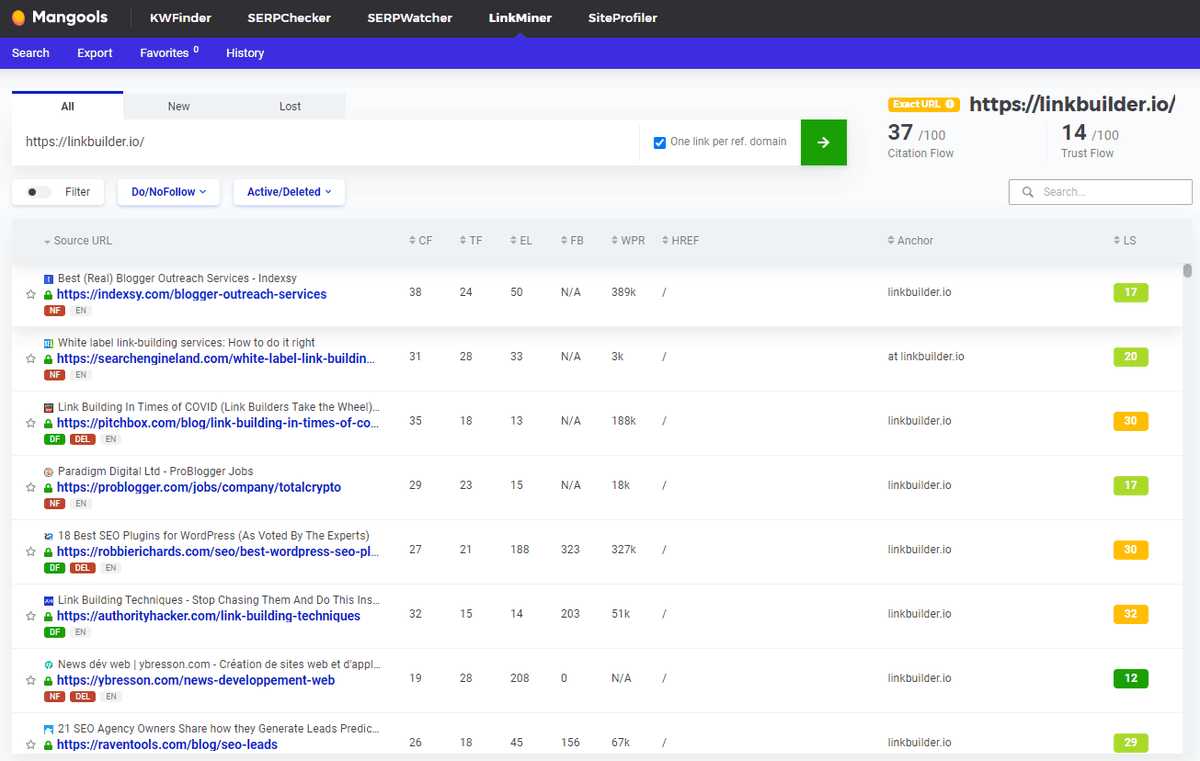The height and width of the screenshot is (761, 1200).
Task: Switch to the Lost links tab
Action: [290, 106]
